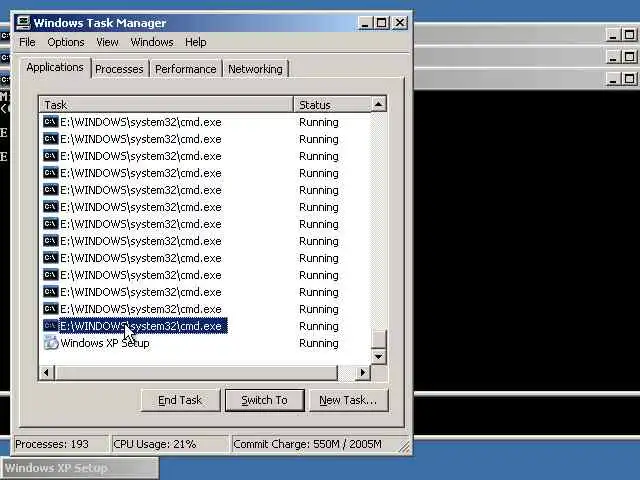640x480 pixels.
Task: Switch to the Applications tab
Action: pyautogui.click(x=55, y=67)
